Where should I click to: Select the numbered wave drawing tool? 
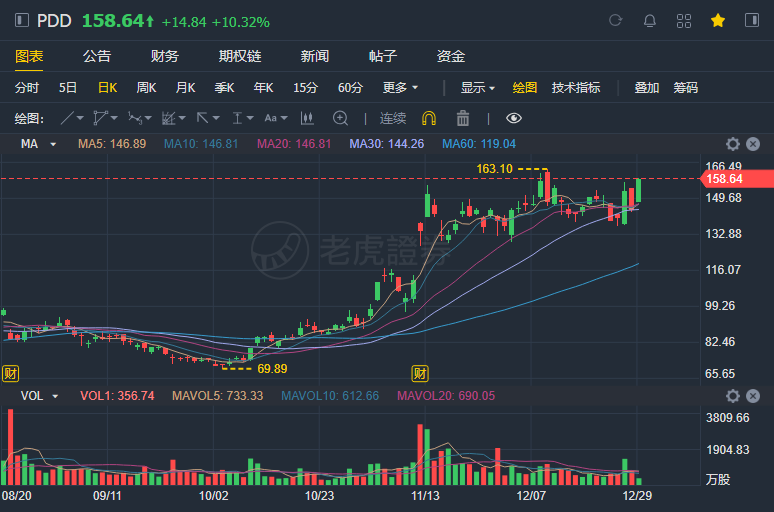(134, 118)
